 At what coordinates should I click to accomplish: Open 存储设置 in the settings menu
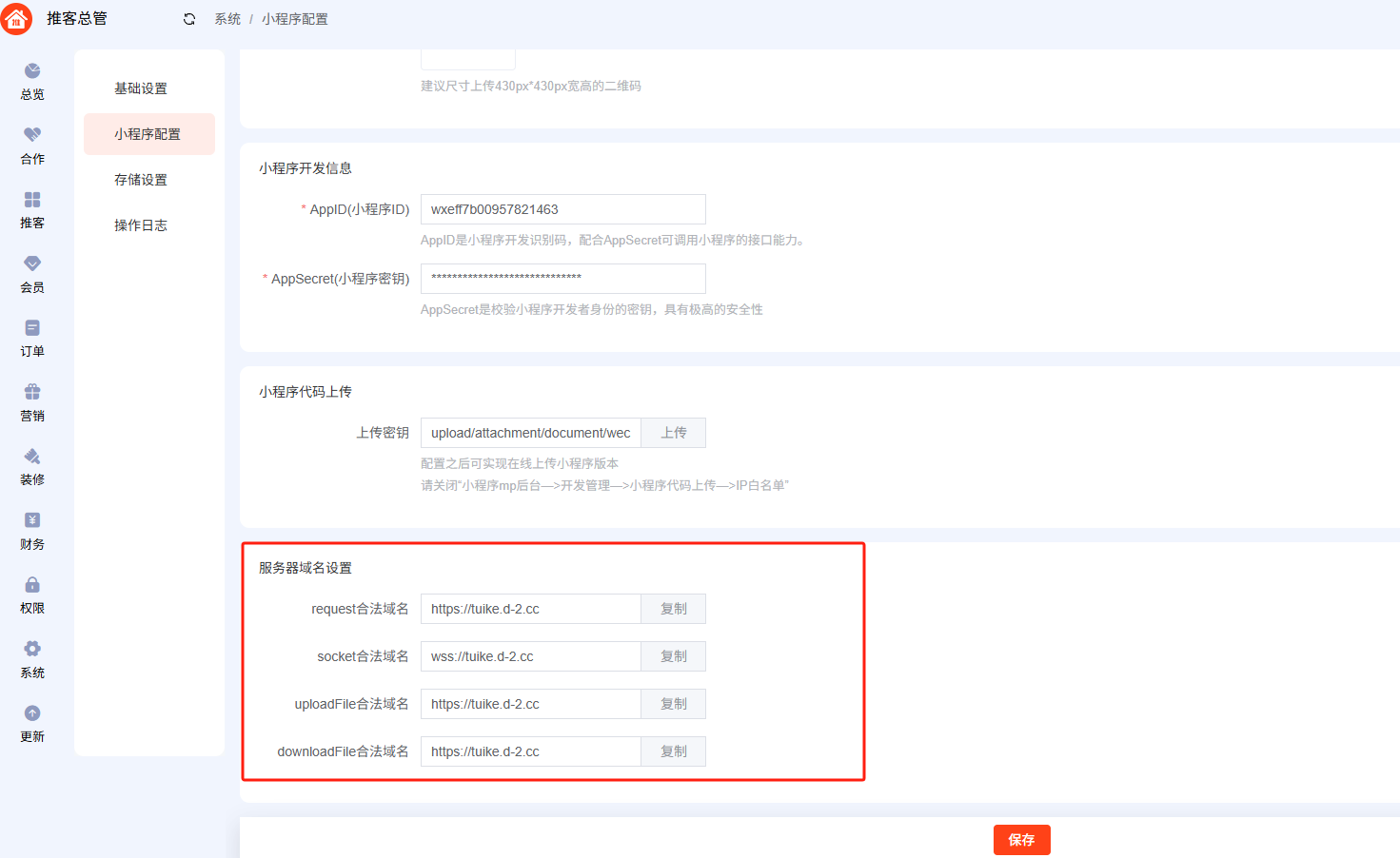tap(141, 180)
